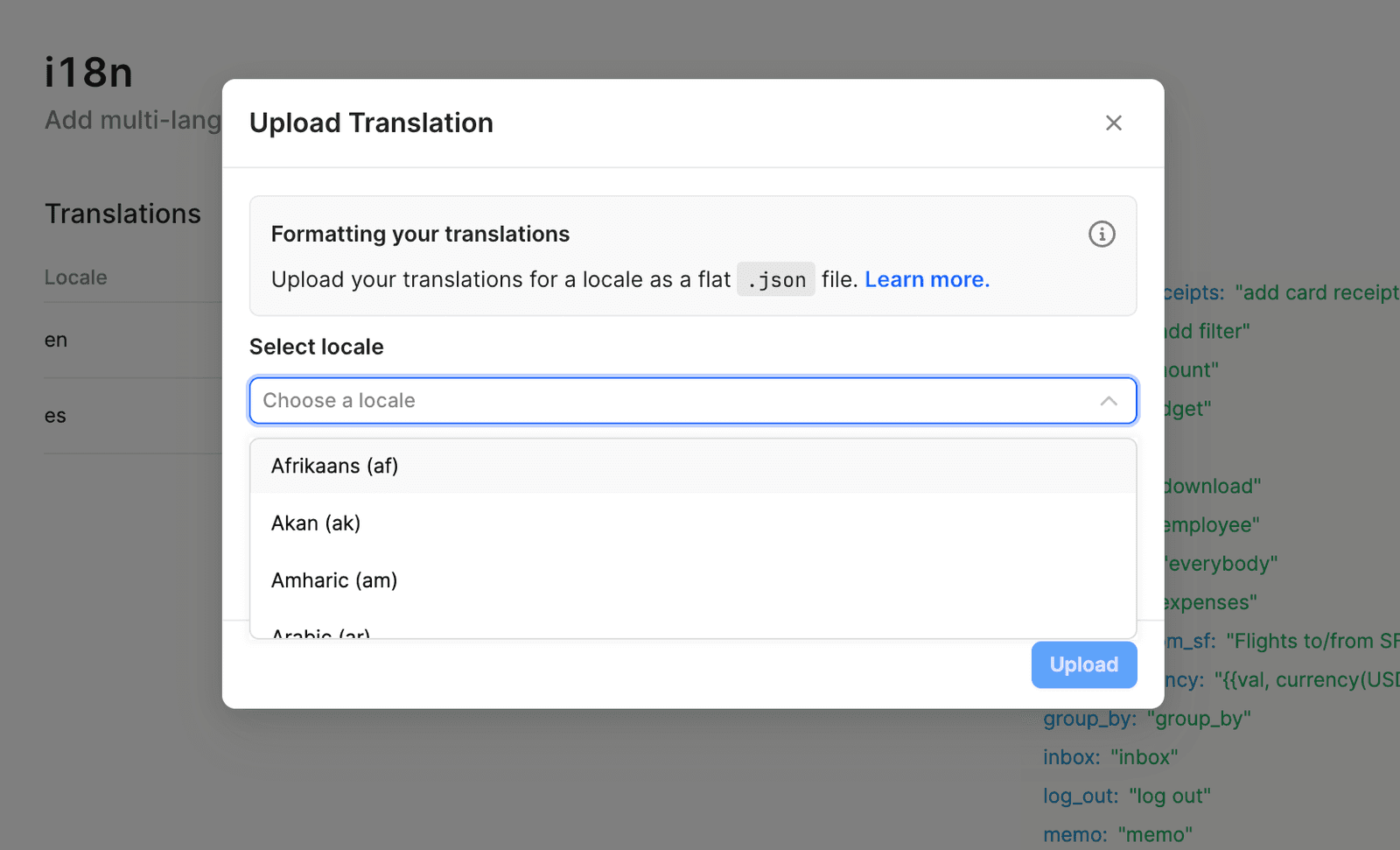This screenshot has height=850, width=1400.
Task: Click the Locale column header
Action: tap(75, 277)
